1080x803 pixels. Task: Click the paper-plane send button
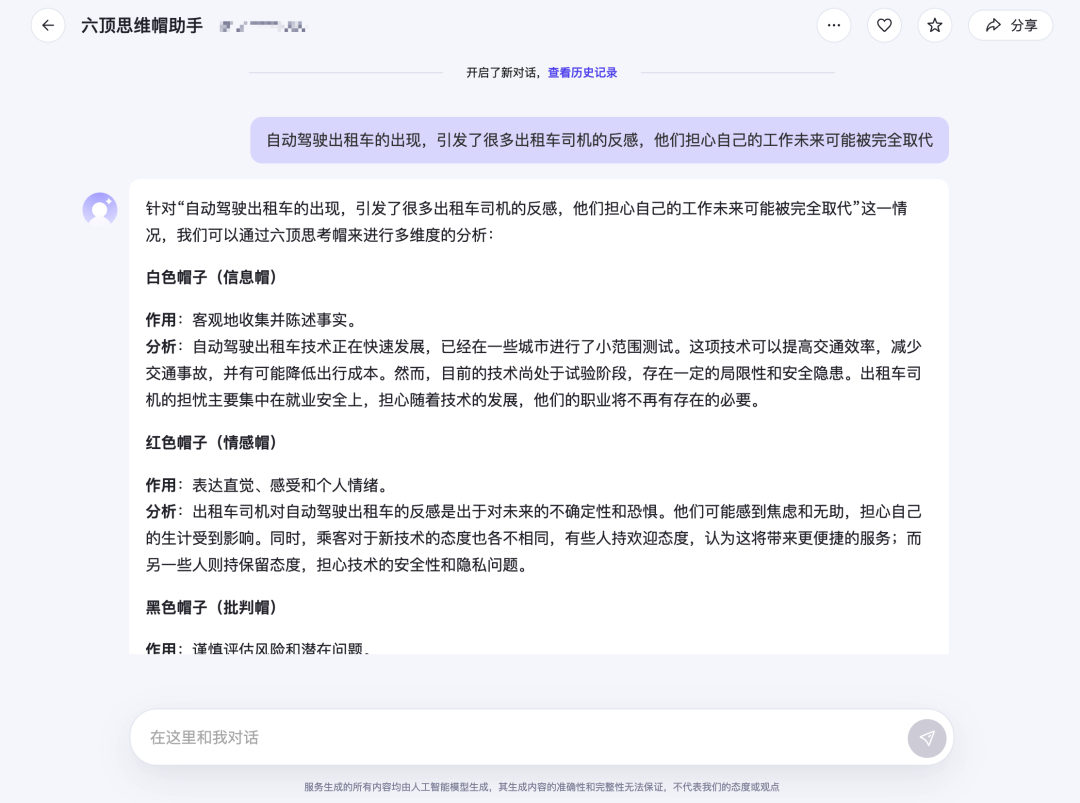(926, 738)
